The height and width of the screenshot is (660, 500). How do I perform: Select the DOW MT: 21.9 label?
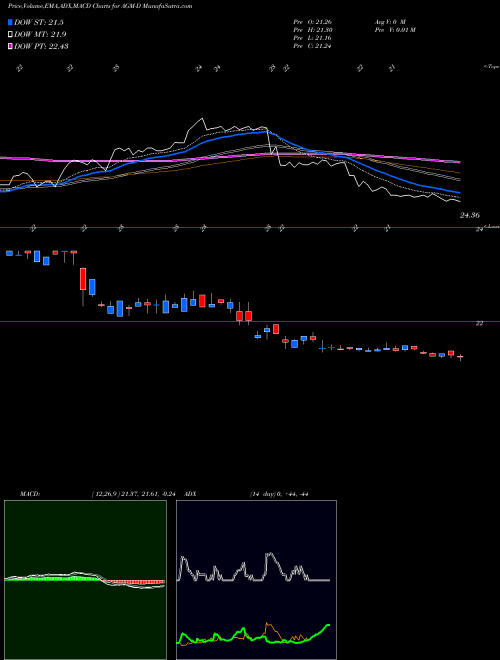(x=40, y=34)
